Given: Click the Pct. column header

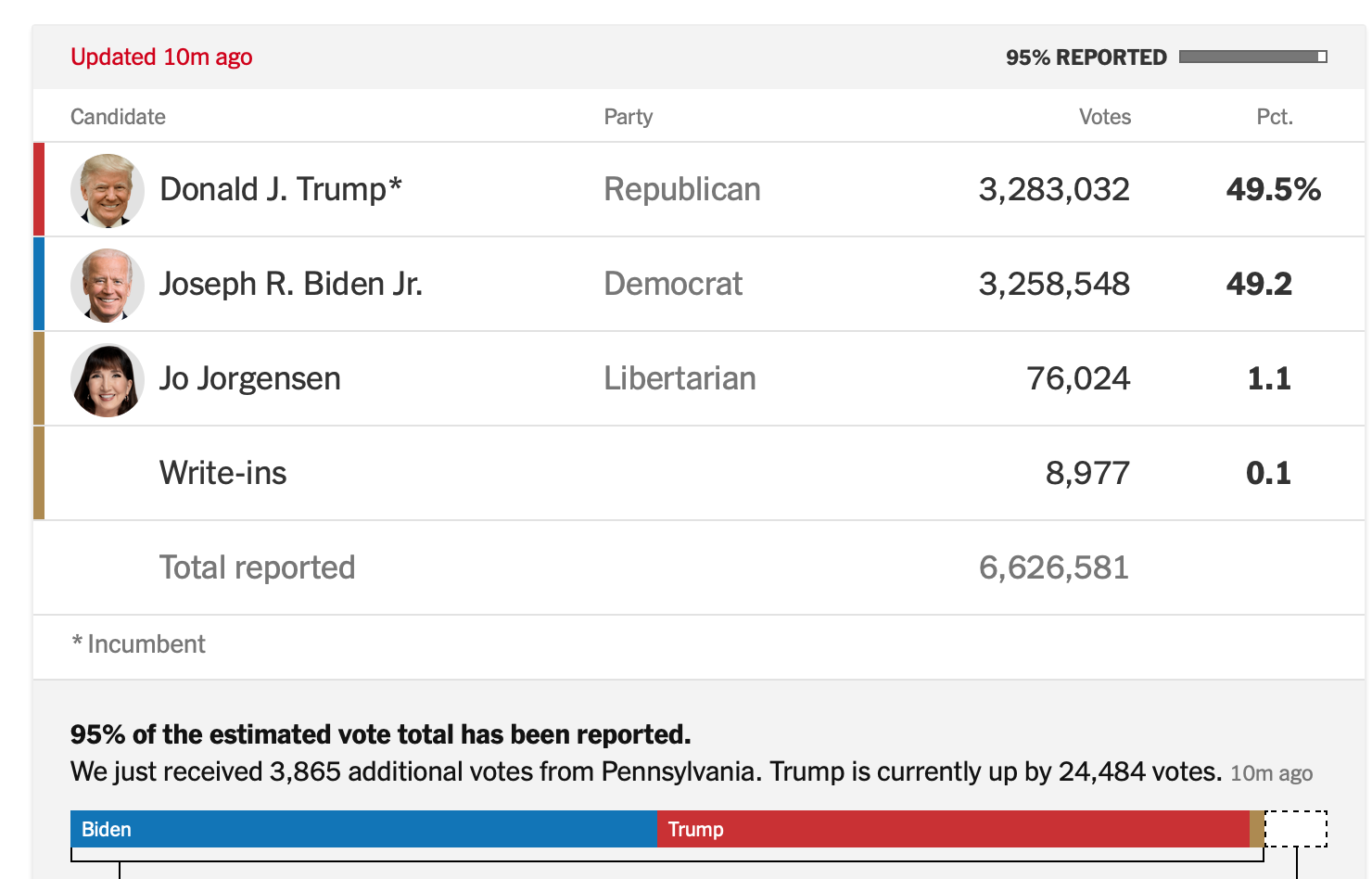Looking at the screenshot, I should point(1275,117).
